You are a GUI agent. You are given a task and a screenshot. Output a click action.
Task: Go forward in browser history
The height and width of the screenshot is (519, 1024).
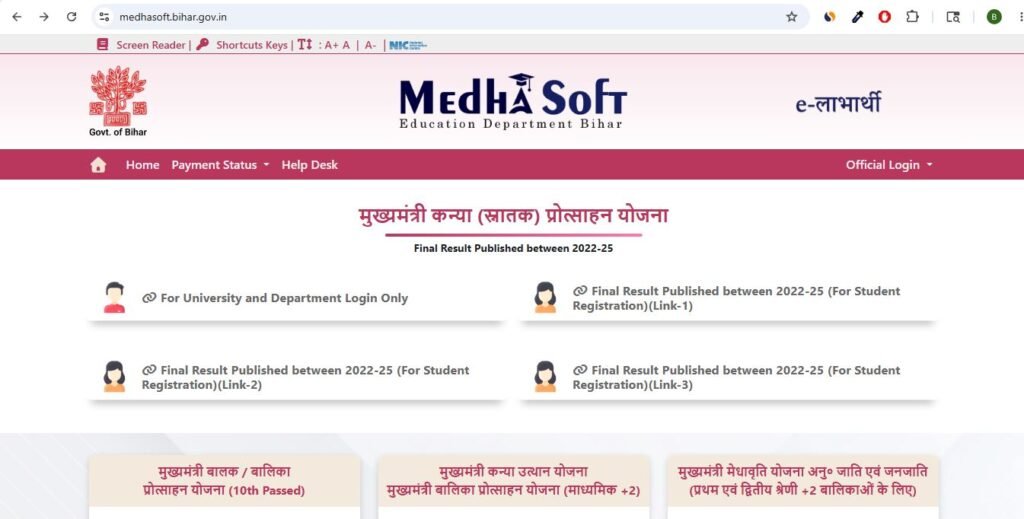tap(44, 17)
